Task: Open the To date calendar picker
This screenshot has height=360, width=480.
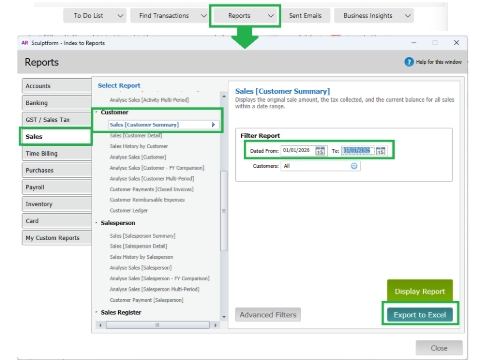Action: click(381, 151)
